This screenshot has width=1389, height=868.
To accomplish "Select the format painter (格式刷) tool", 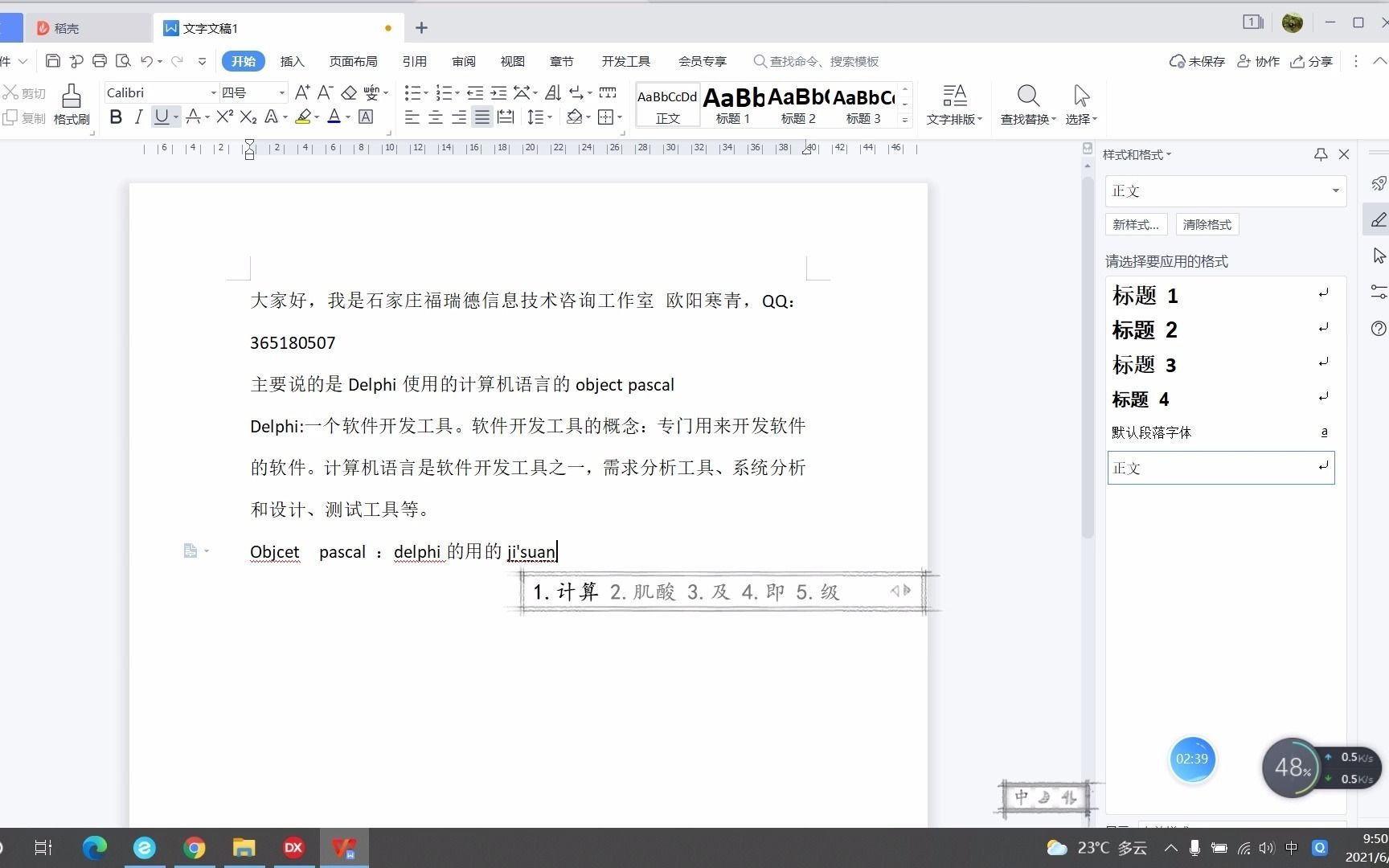I will 71,104.
